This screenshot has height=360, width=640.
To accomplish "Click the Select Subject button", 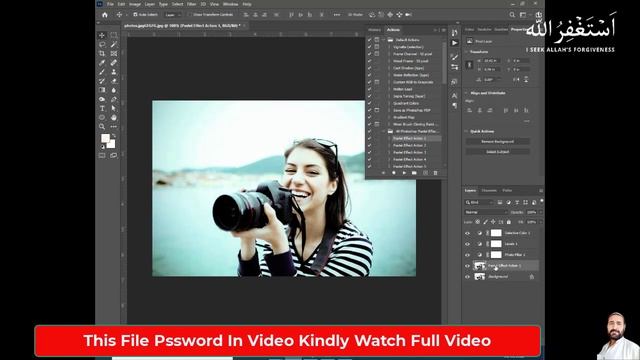I will pyautogui.click(x=498, y=152).
